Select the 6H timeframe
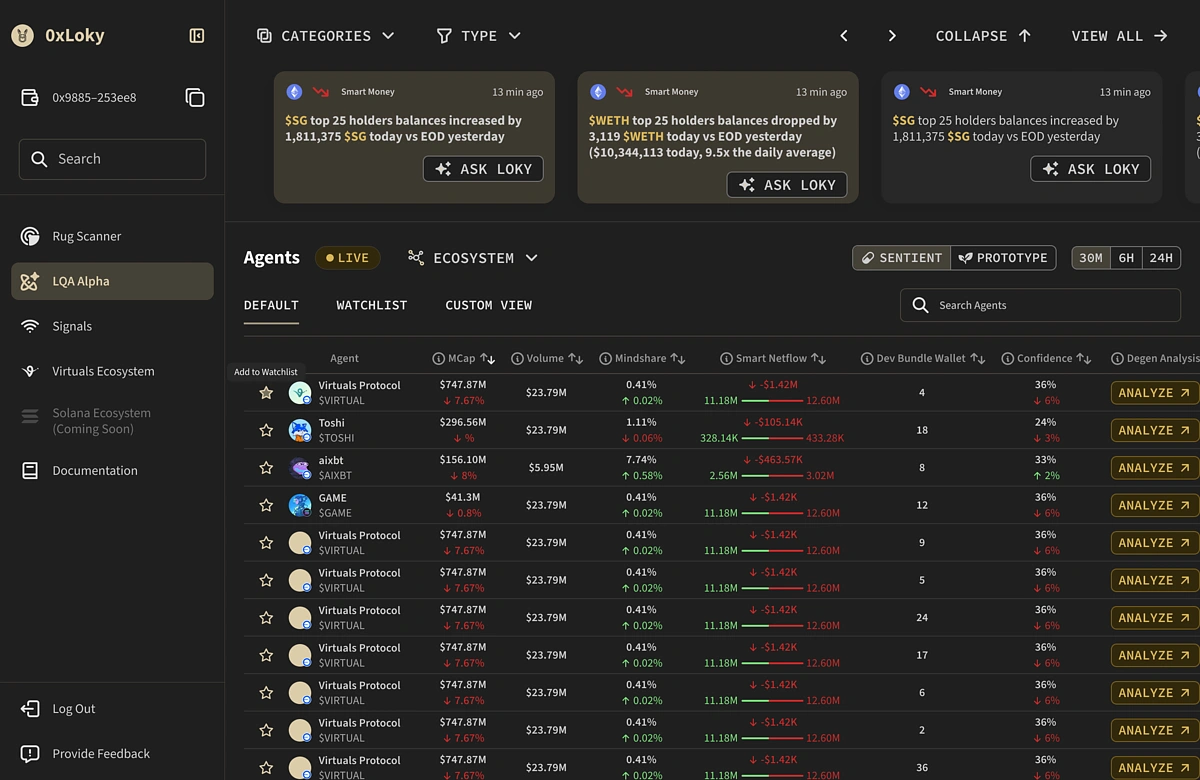This screenshot has width=1200, height=780. 1126,258
